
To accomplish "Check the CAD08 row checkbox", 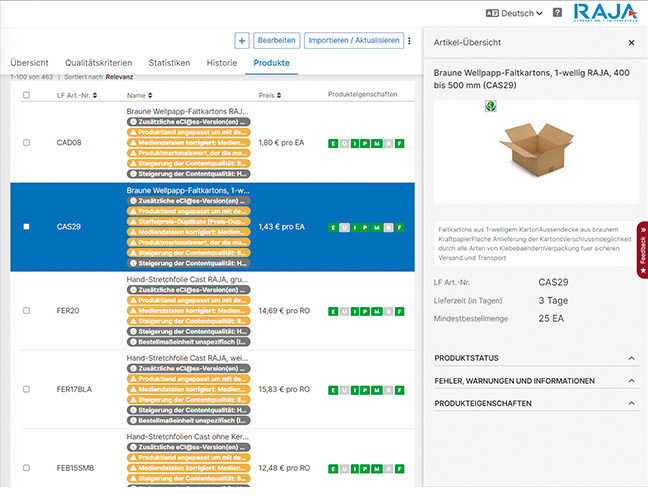I will tap(26, 143).
